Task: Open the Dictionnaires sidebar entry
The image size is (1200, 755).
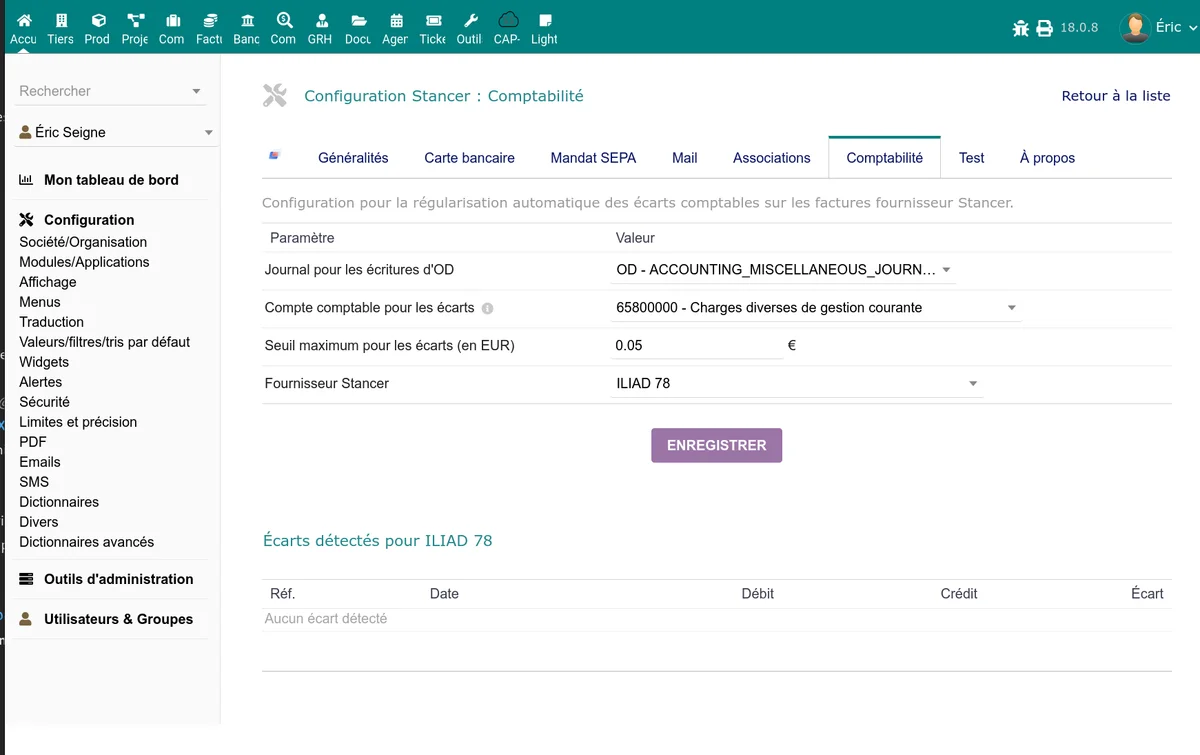Action: click(59, 502)
